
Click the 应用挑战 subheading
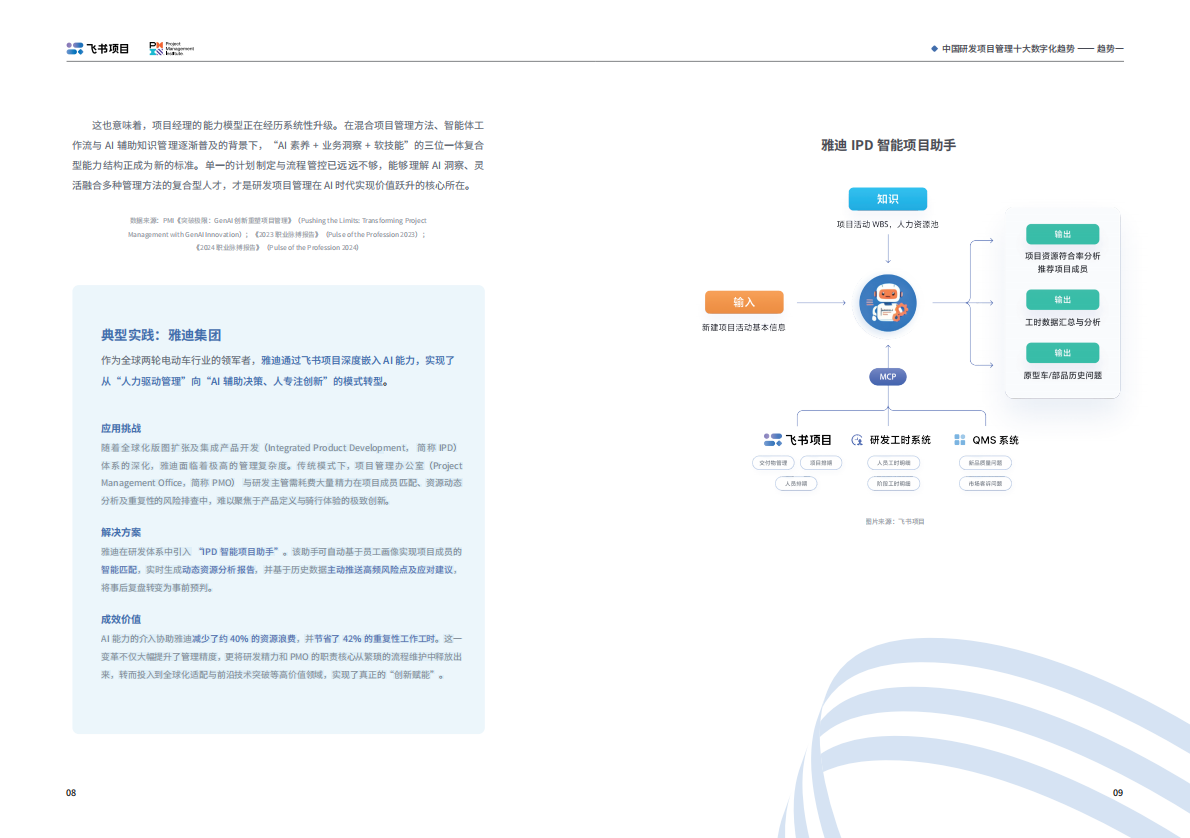click(x=121, y=428)
